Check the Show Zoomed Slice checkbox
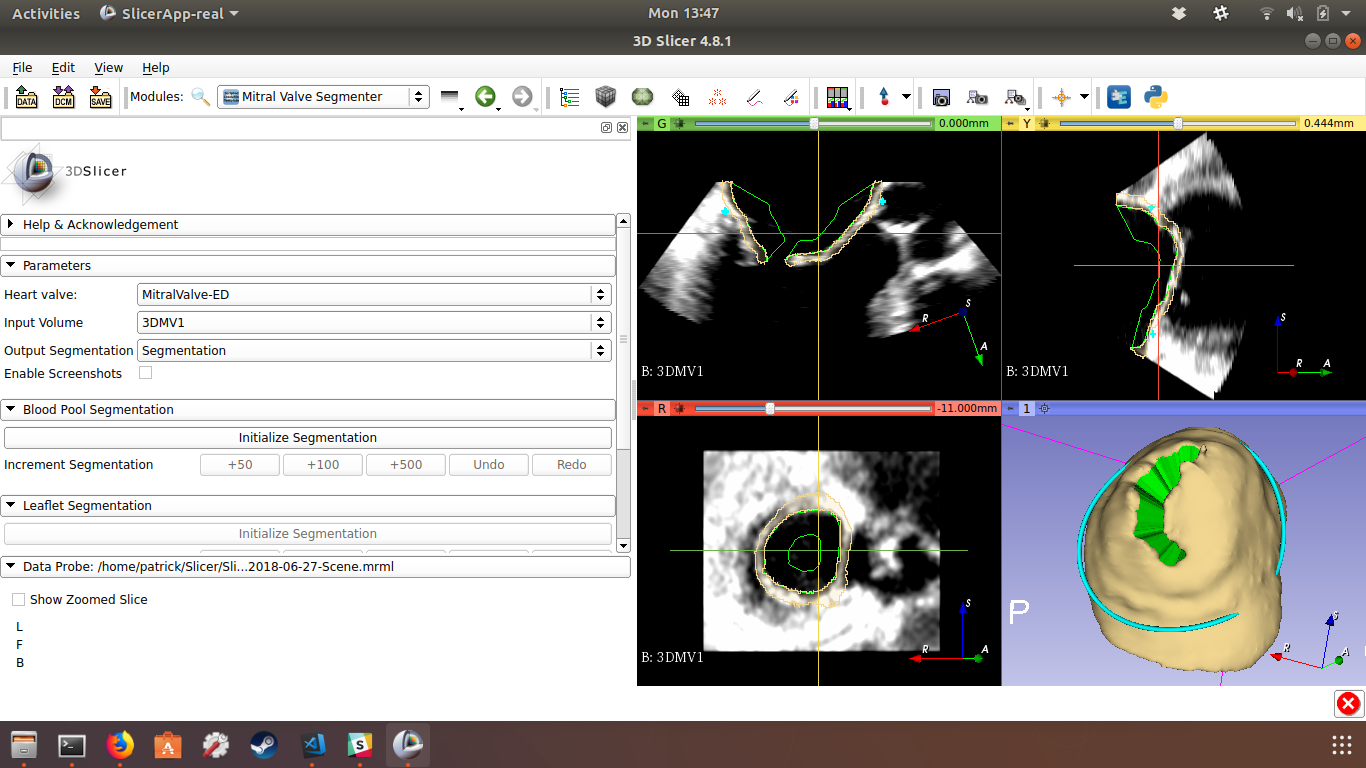 point(18,600)
